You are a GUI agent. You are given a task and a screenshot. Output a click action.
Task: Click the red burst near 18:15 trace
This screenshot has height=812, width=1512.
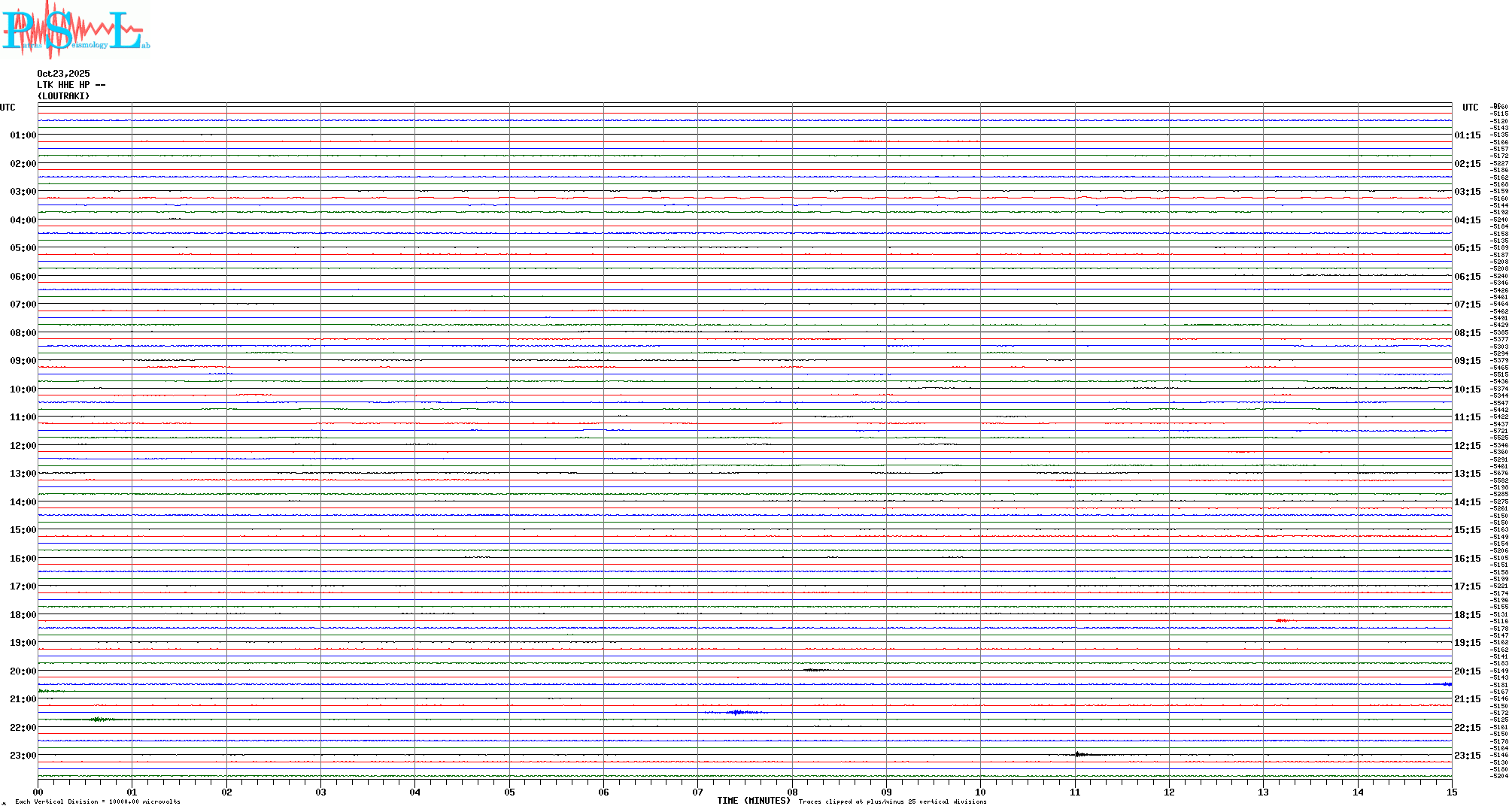point(1282,620)
